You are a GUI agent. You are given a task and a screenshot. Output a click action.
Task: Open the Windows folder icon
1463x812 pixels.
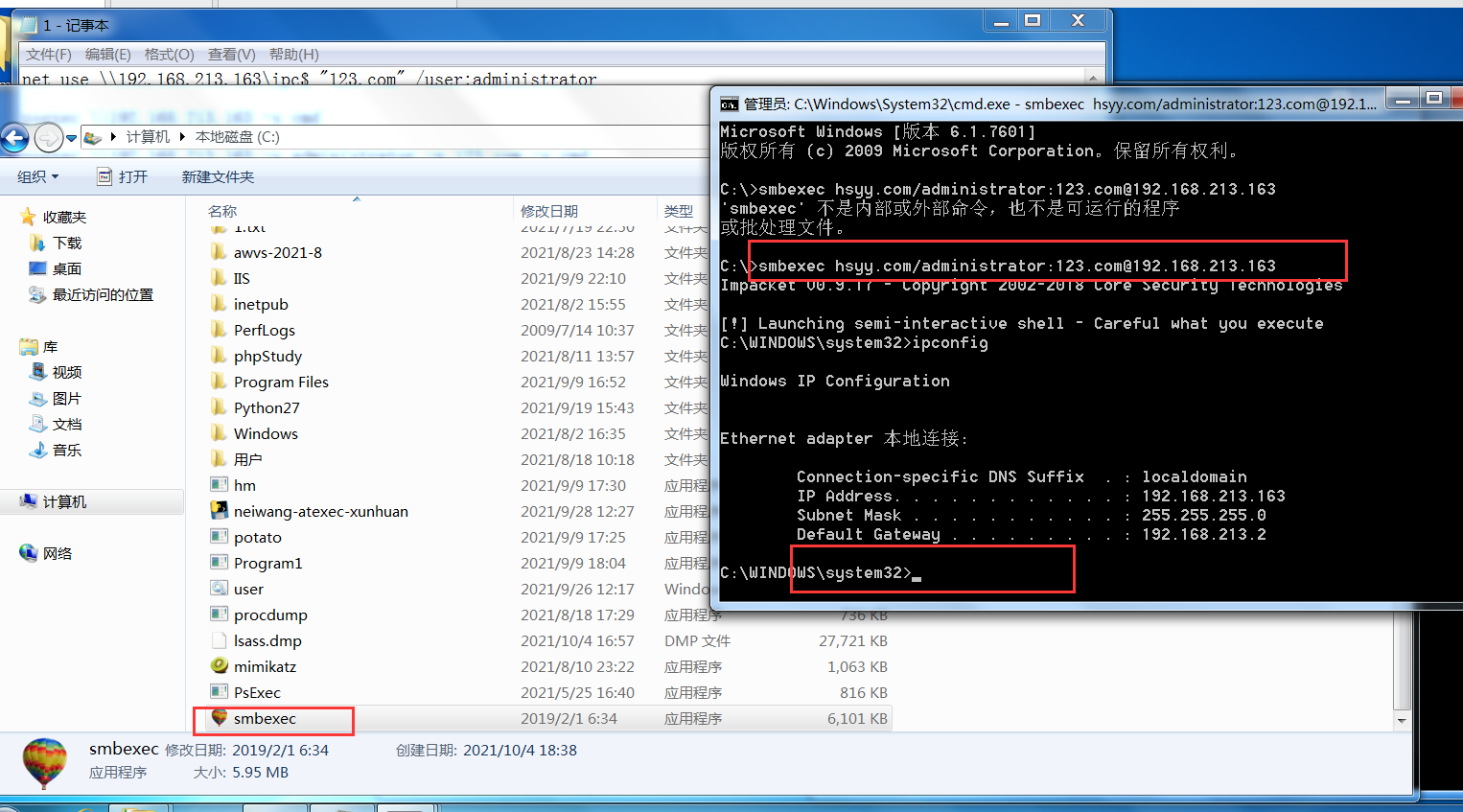pyautogui.click(x=220, y=433)
